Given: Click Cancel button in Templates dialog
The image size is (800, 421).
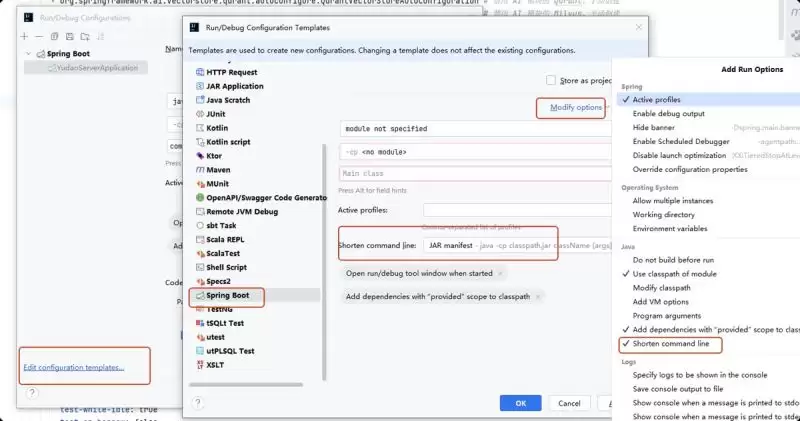Looking at the screenshot, I should click(x=569, y=403).
